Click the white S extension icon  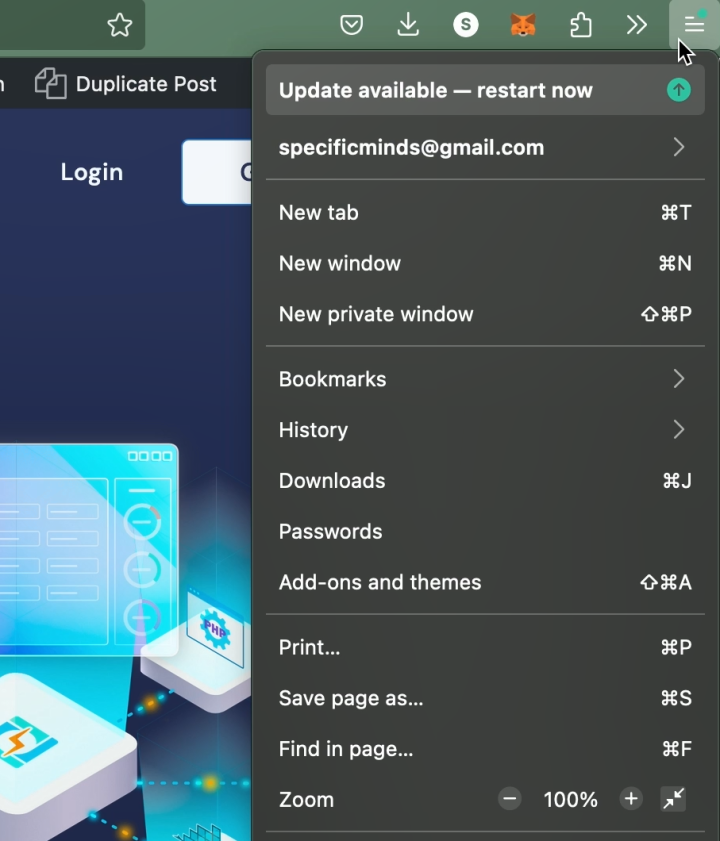pos(465,25)
